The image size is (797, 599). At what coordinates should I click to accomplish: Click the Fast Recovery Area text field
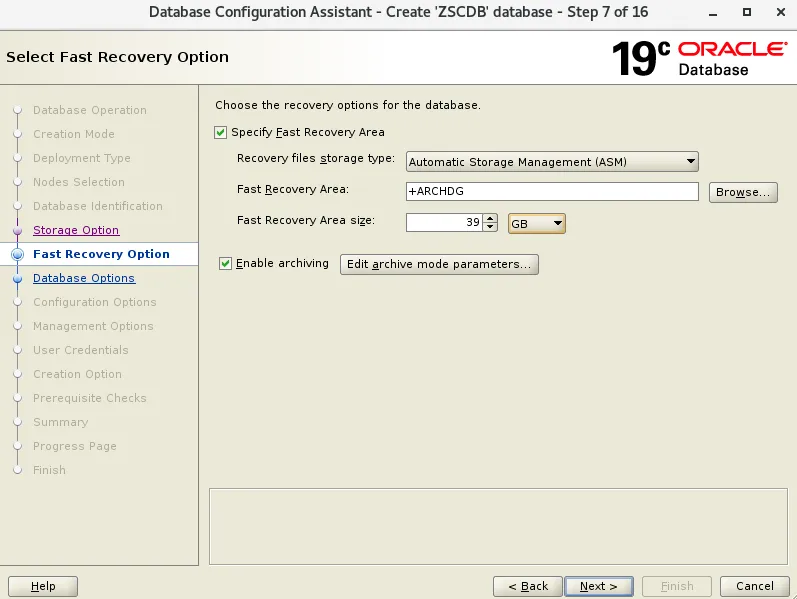tap(552, 191)
